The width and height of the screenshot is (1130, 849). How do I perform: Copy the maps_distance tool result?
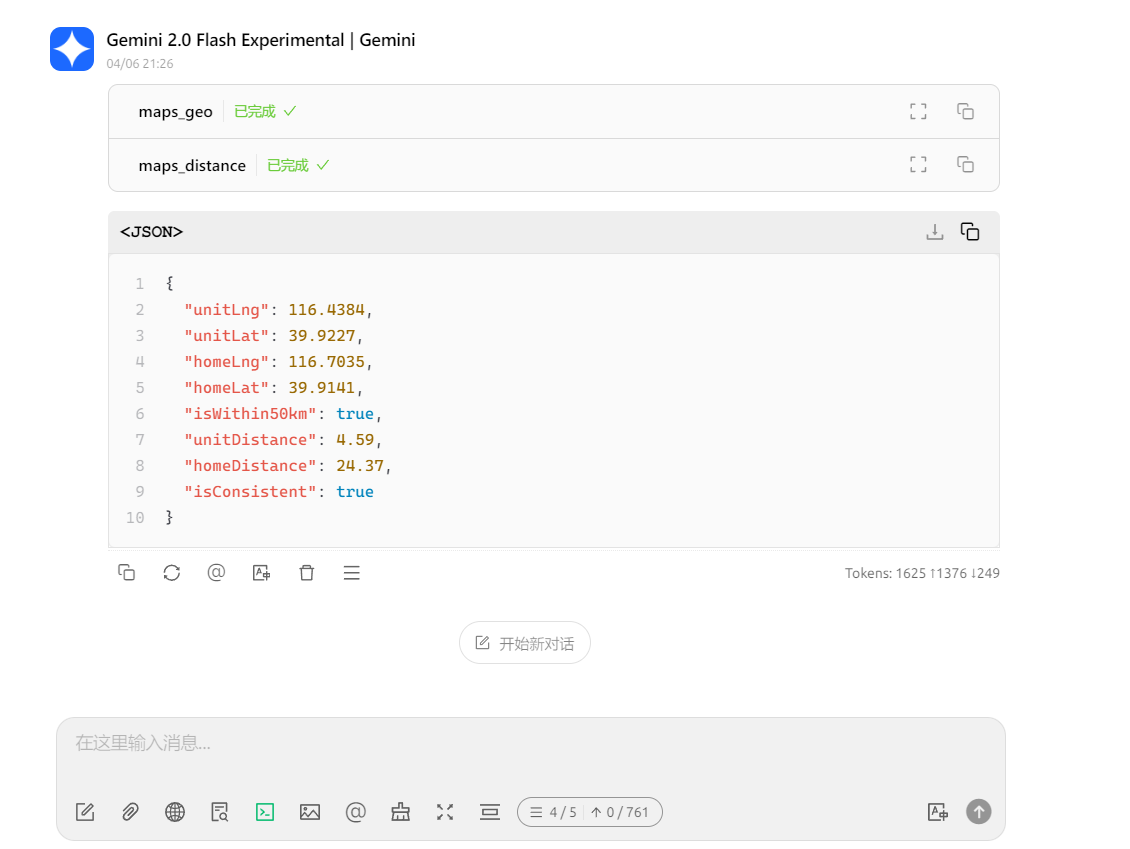pos(966,164)
